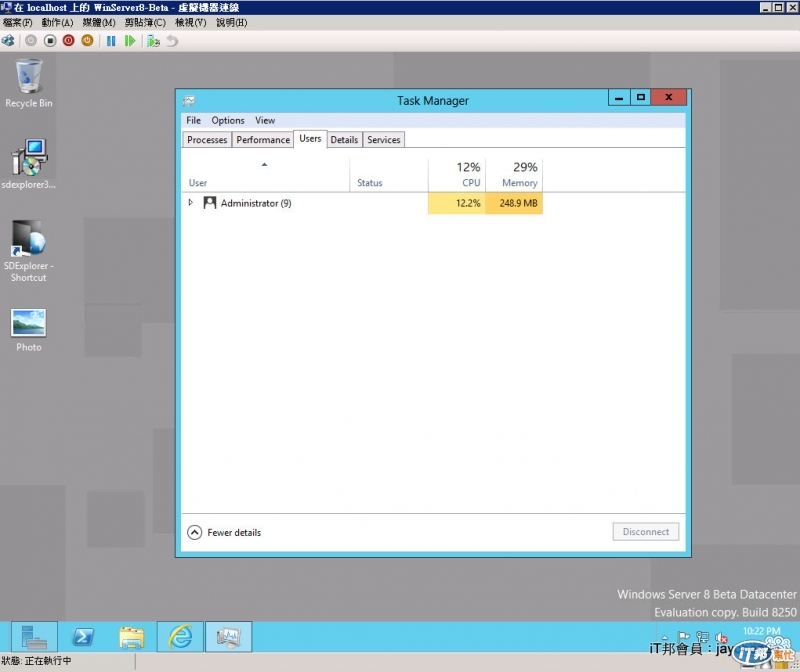Open Task Manager Options menu
Viewport: 800px width, 672px height.
click(228, 120)
